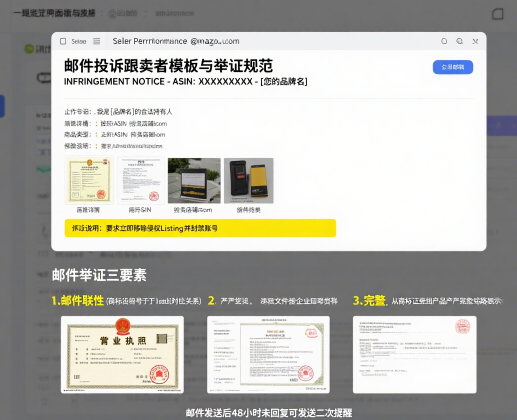
Task: Click the blue button beside the email title
Action: 453,67
